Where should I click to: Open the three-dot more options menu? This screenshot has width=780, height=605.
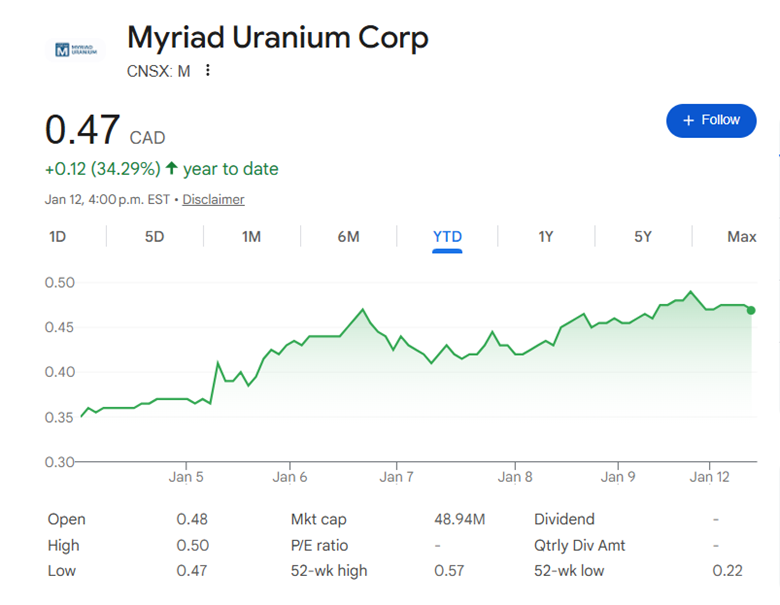point(208,70)
